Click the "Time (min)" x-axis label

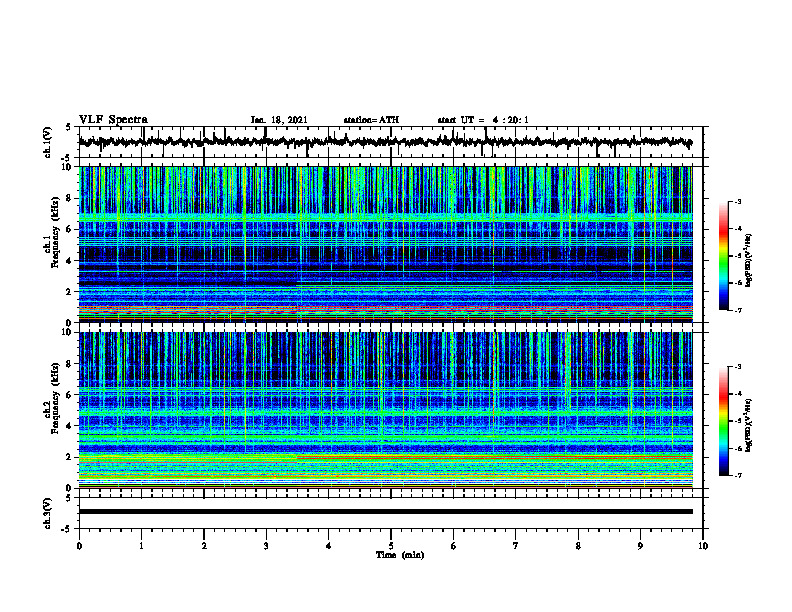(400, 555)
